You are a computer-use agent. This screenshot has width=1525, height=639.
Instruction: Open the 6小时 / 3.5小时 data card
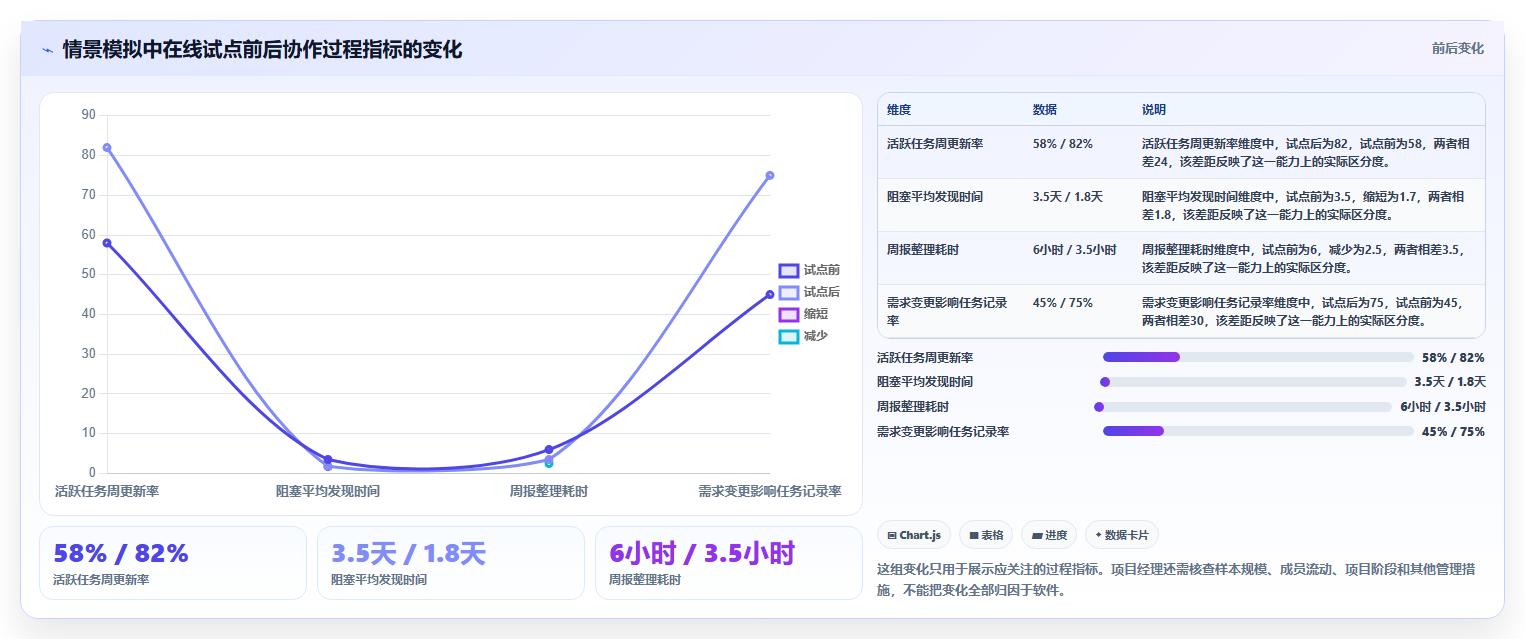[x=729, y=563]
